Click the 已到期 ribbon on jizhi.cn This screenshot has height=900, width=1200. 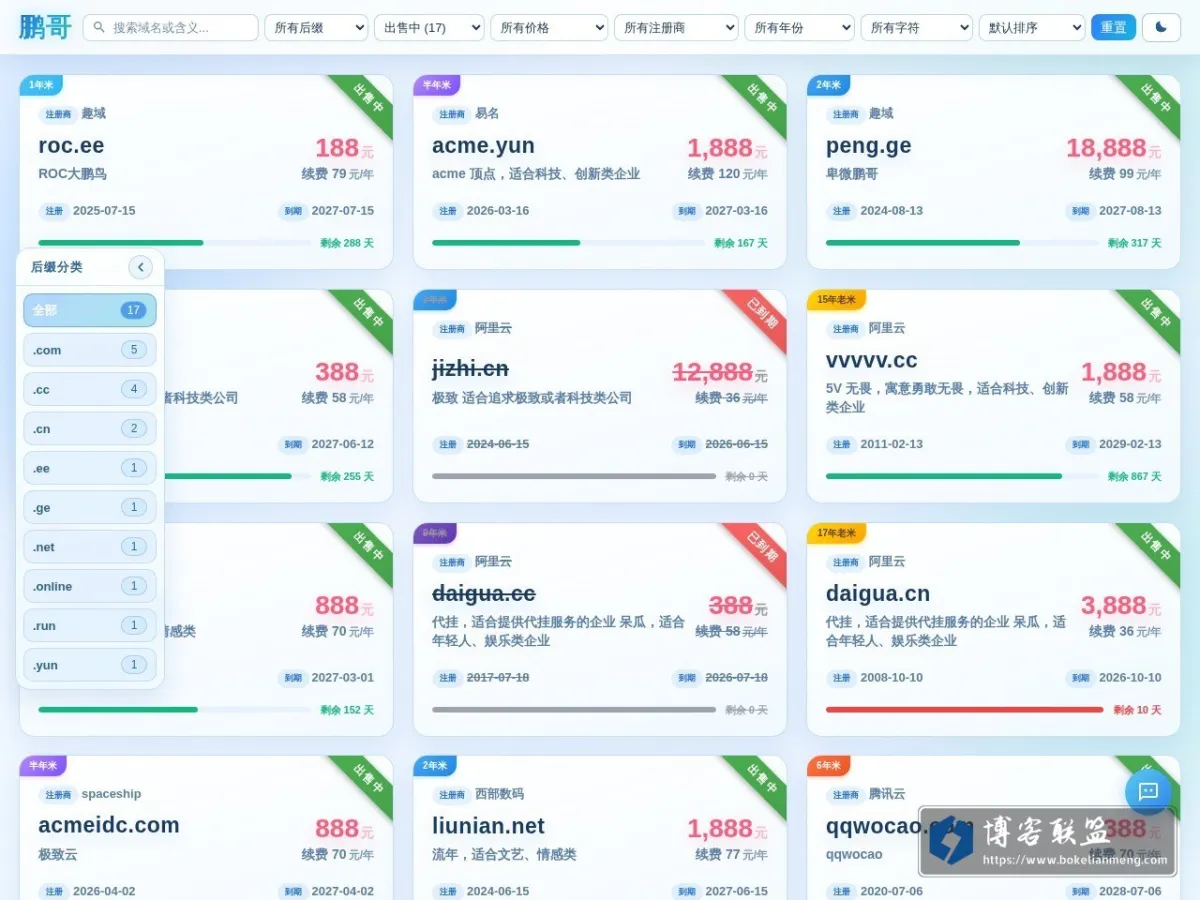click(x=761, y=315)
